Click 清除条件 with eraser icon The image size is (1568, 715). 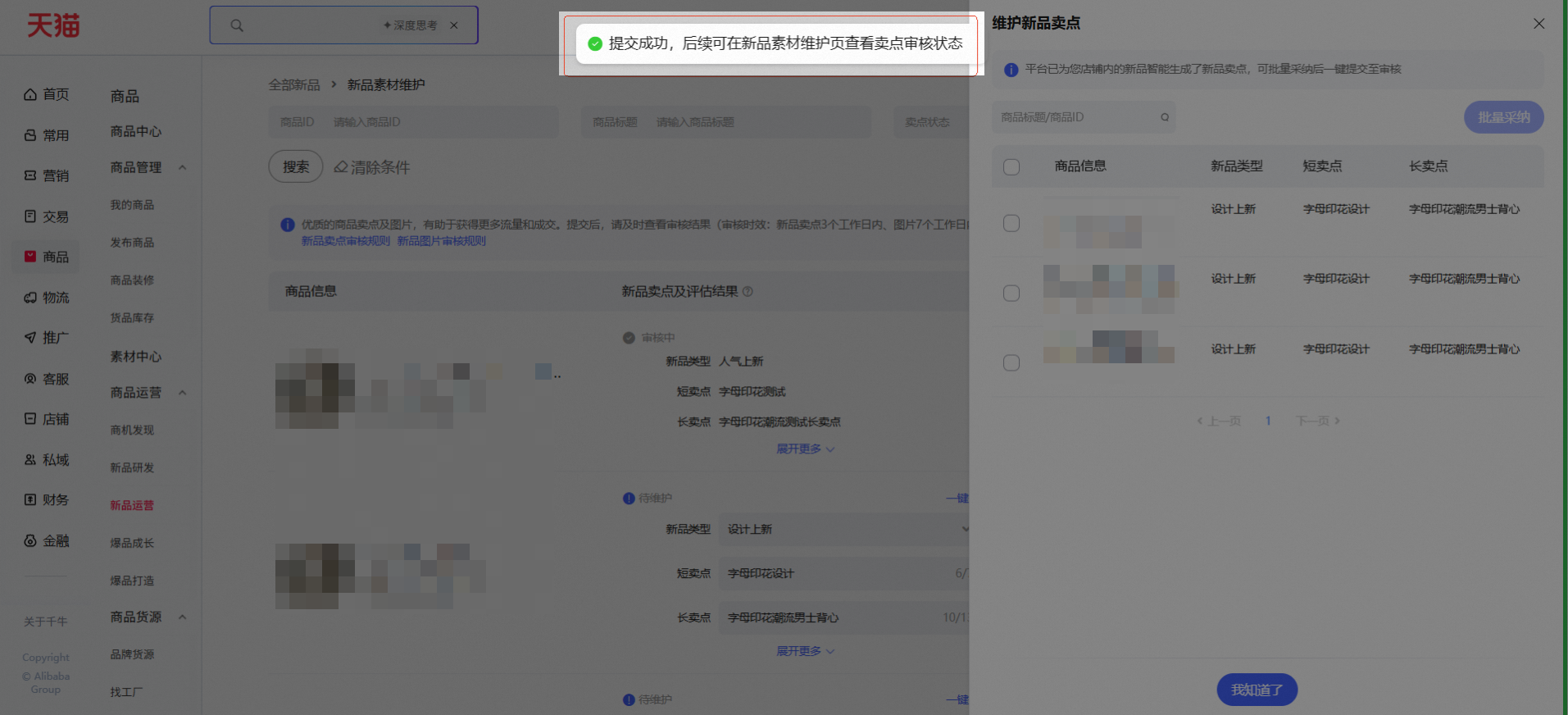[x=371, y=167]
